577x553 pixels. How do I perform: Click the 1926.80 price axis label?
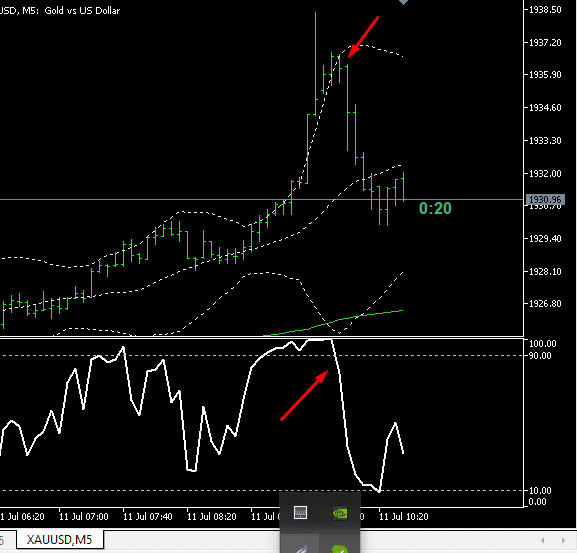[545, 304]
